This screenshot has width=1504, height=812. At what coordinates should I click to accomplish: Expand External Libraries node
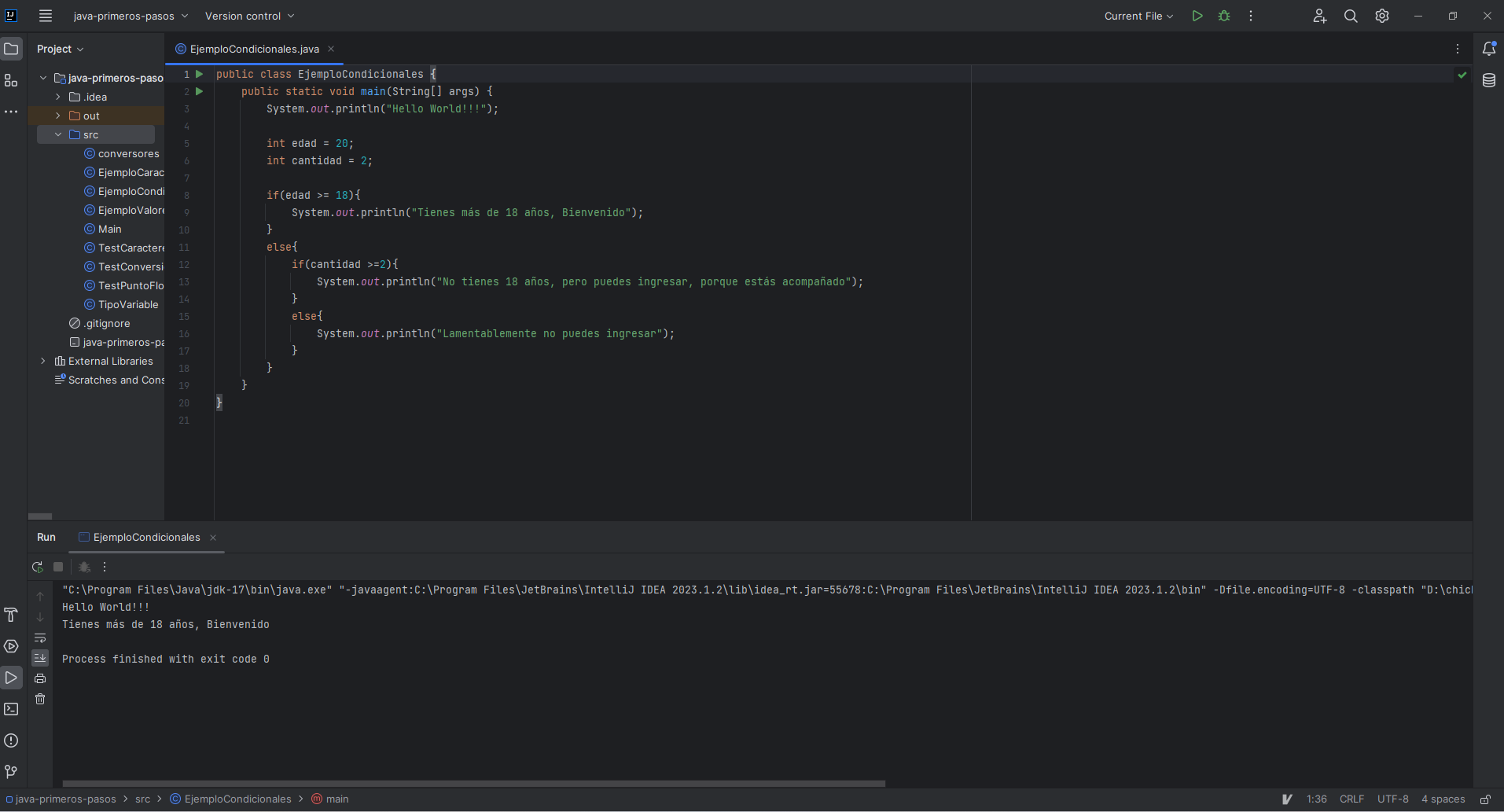[43, 361]
